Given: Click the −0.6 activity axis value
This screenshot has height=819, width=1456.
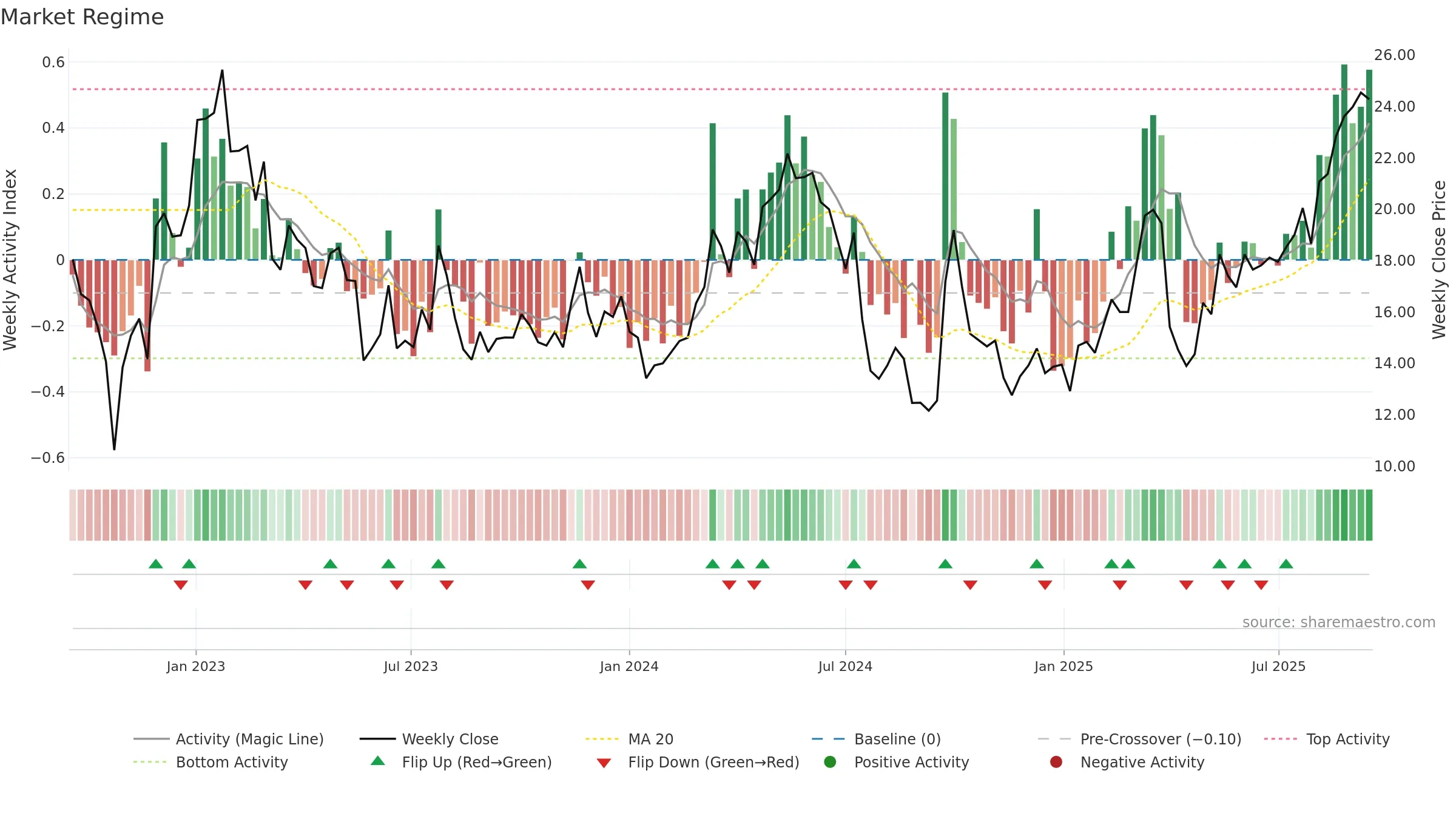Looking at the screenshot, I should pyautogui.click(x=48, y=458).
